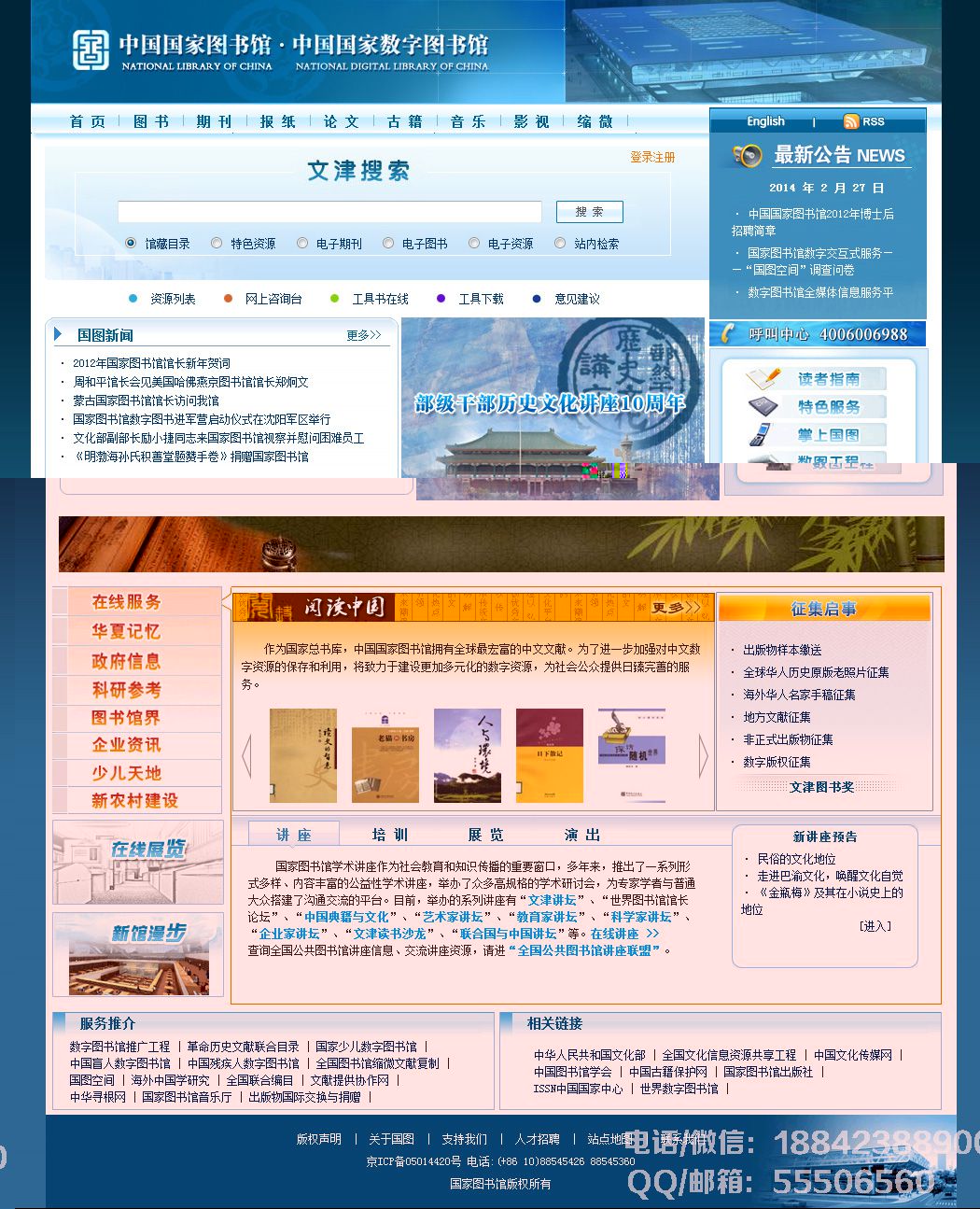Open 全球华人历史原版老照片征集 link
This screenshot has height=1209, width=980.
coord(816,672)
